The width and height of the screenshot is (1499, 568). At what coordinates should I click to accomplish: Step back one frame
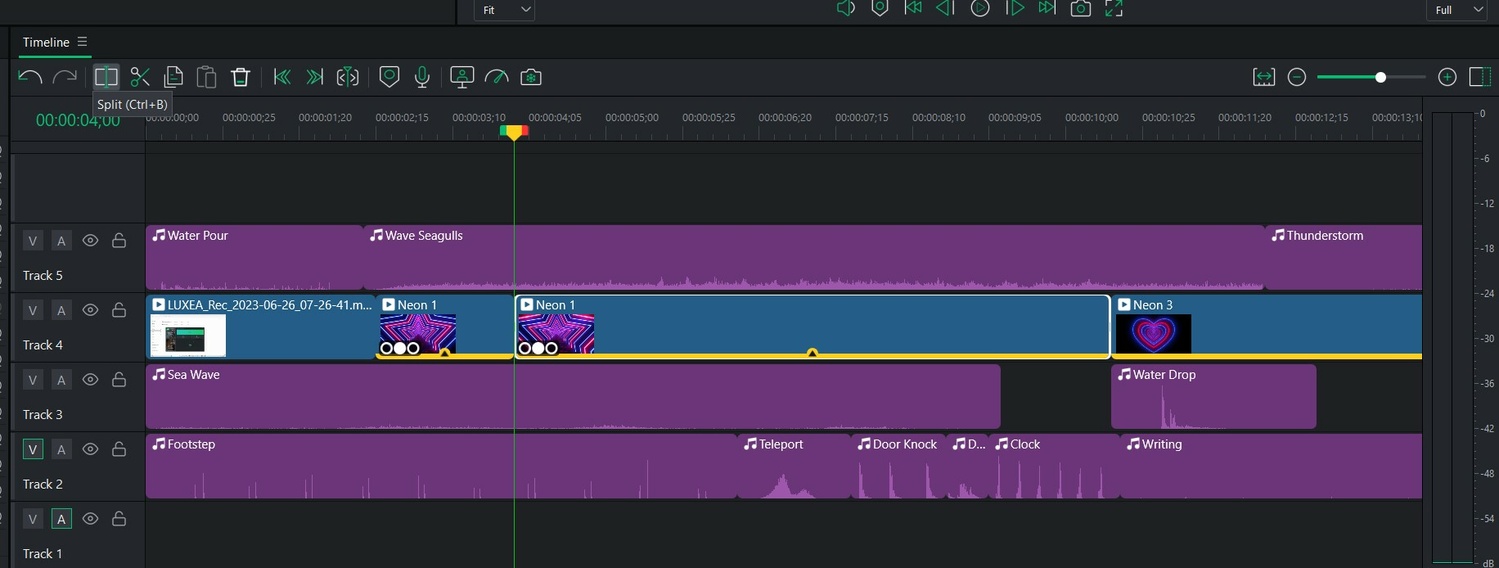click(x=945, y=8)
